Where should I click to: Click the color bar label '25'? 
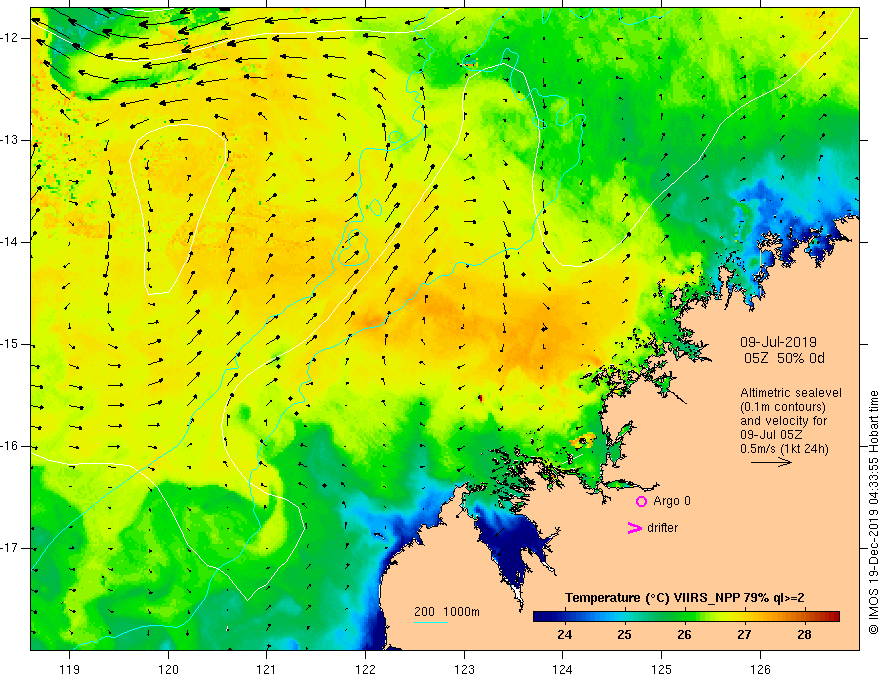624,635
